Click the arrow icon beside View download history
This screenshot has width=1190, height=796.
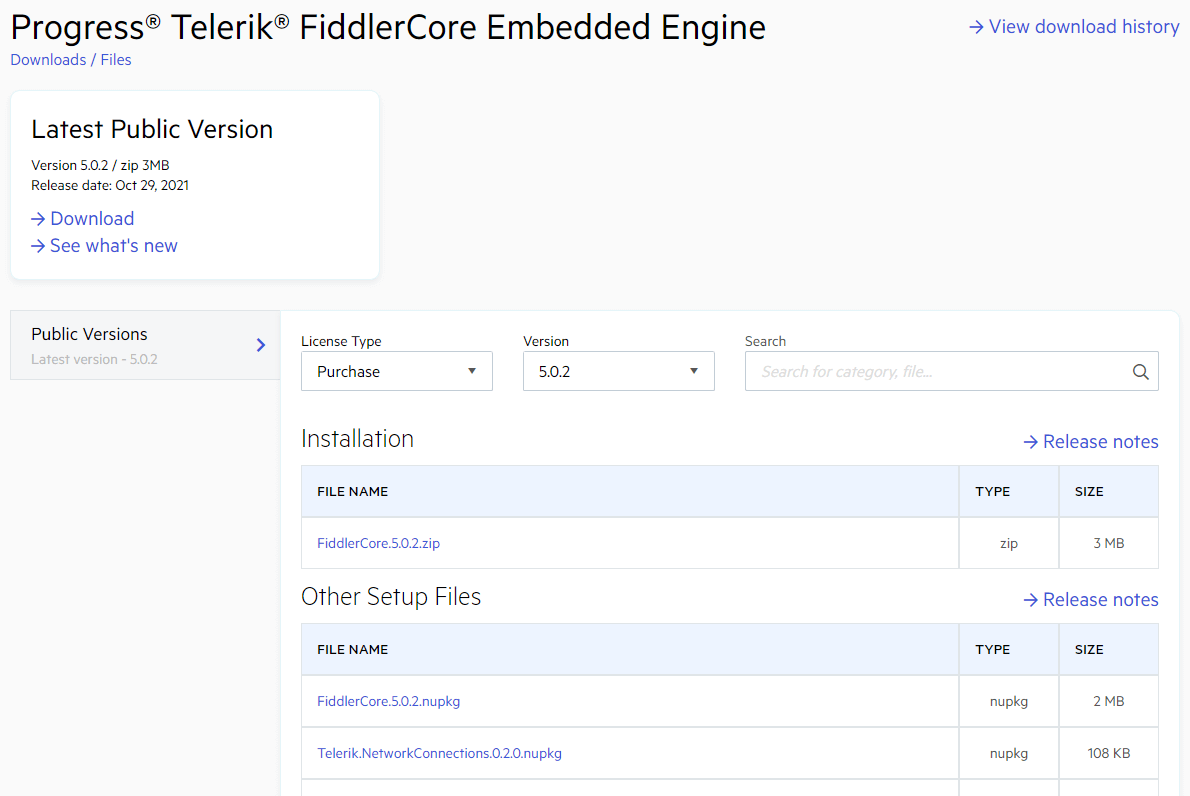(x=974, y=27)
